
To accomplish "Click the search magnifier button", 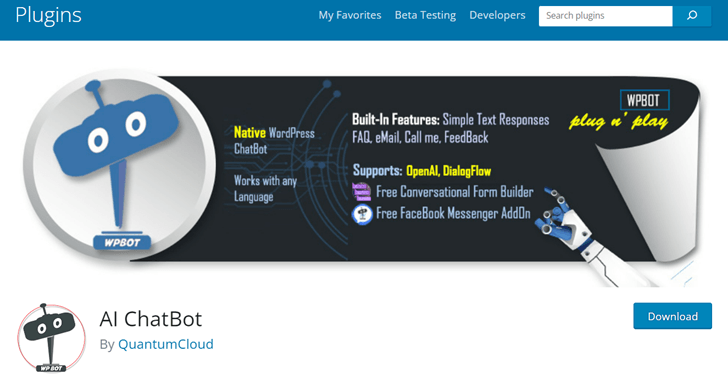I will point(692,16).
